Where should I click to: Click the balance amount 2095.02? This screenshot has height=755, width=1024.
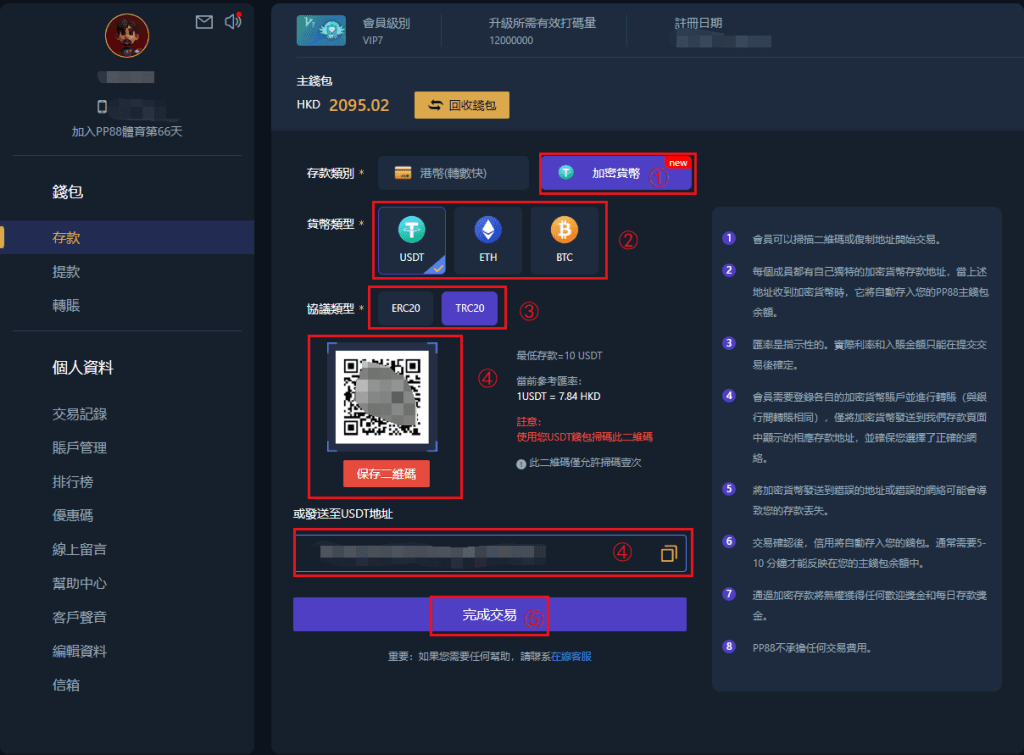tap(359, 105)
